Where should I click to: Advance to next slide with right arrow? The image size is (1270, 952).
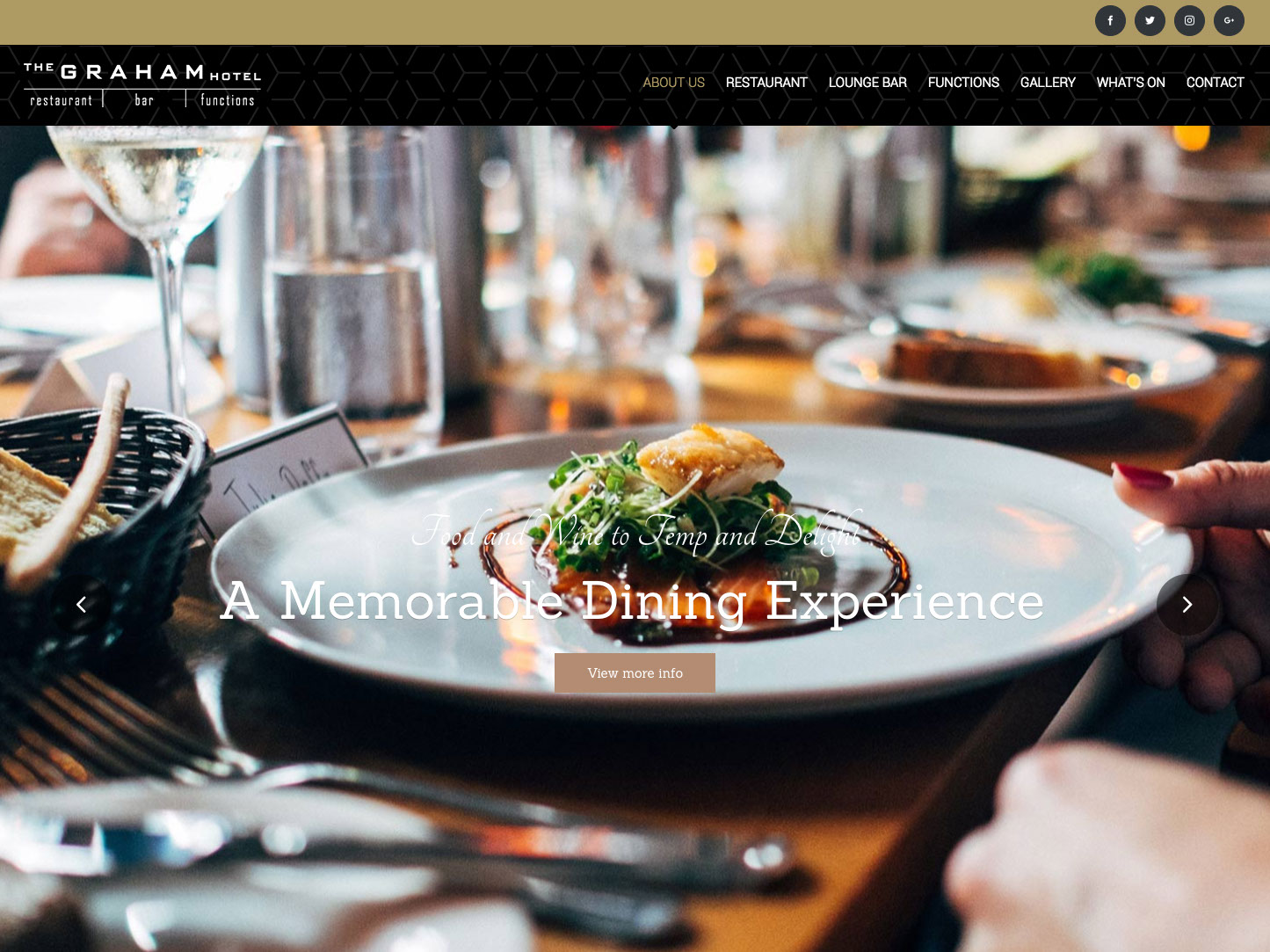(x=1187, y=605)
